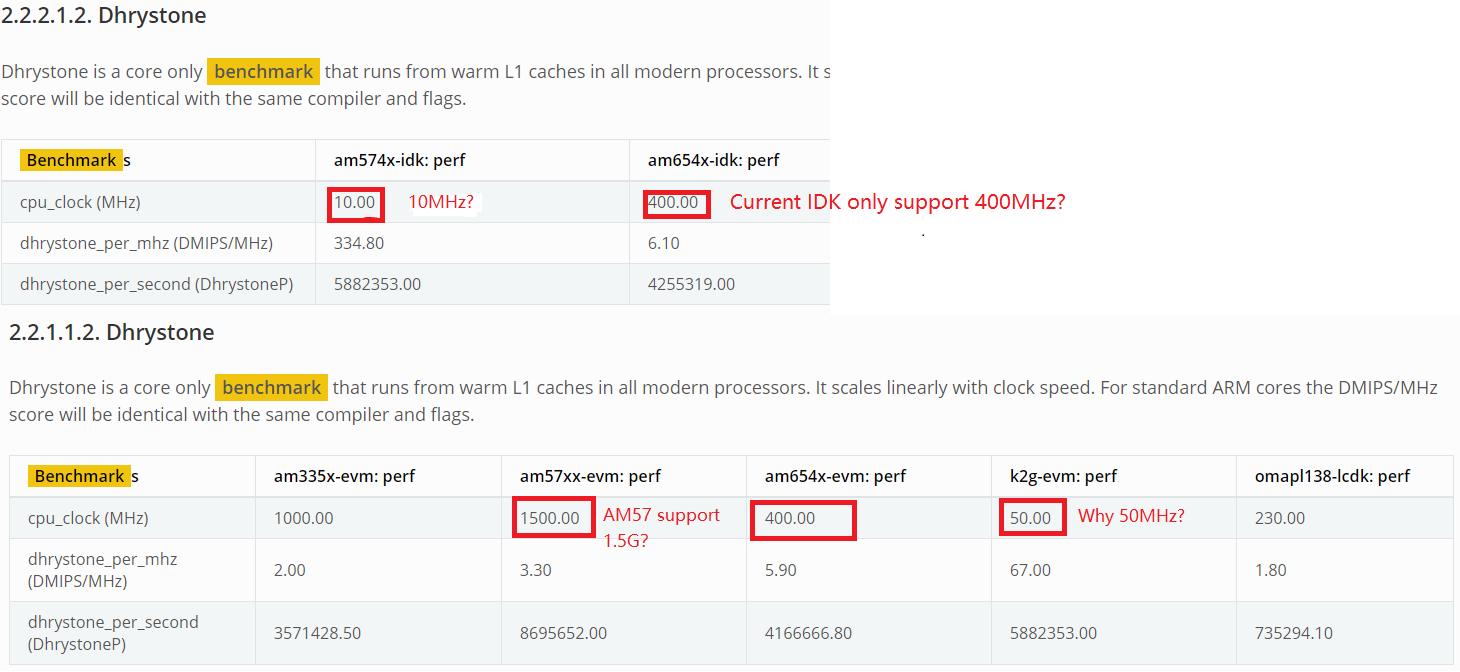Click the 2.2.1.1.2. Dhrystone section heading

(x=112, y=332)
